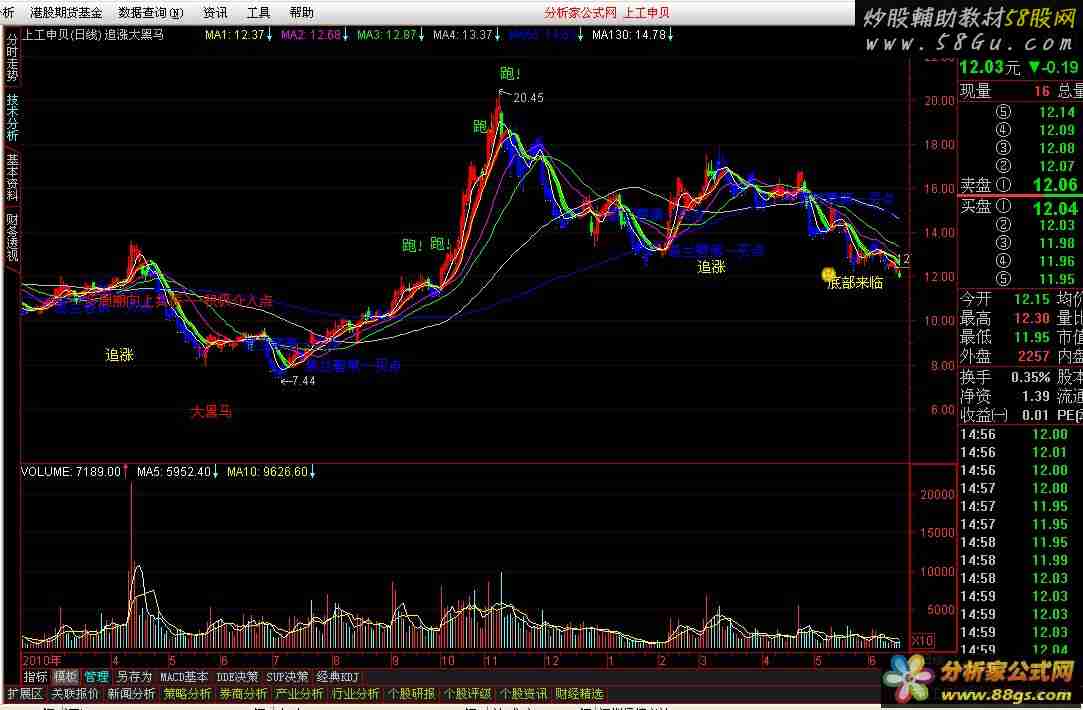Open the 个股资讯 tab

click(x=524, y=693)
